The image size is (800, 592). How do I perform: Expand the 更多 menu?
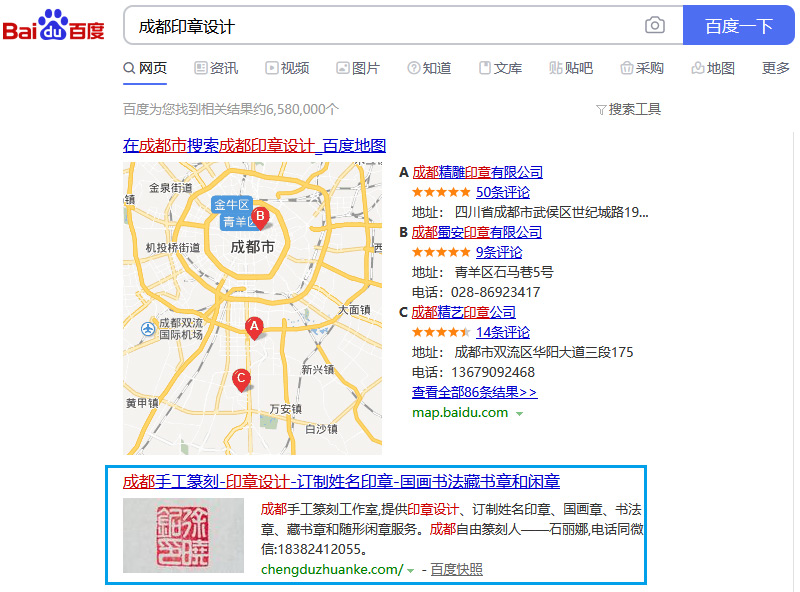[776, 68]
